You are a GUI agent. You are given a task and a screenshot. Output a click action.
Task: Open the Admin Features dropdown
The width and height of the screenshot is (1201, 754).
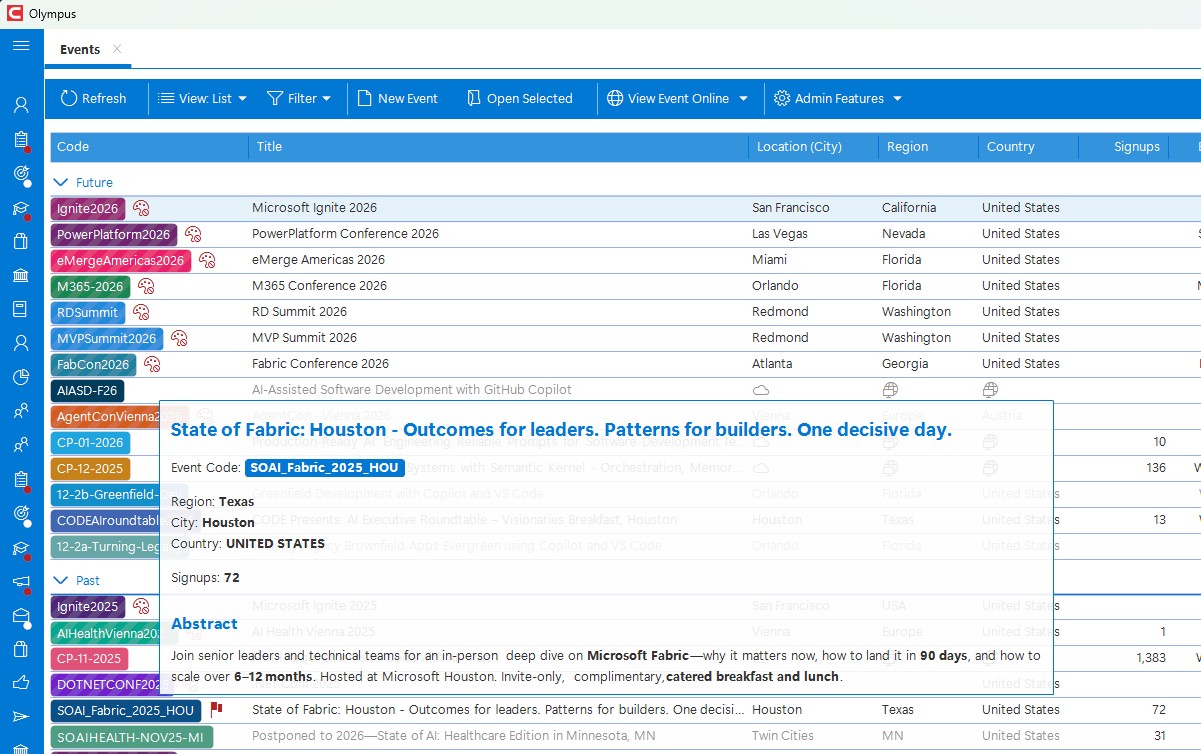[x=838, y=98]
